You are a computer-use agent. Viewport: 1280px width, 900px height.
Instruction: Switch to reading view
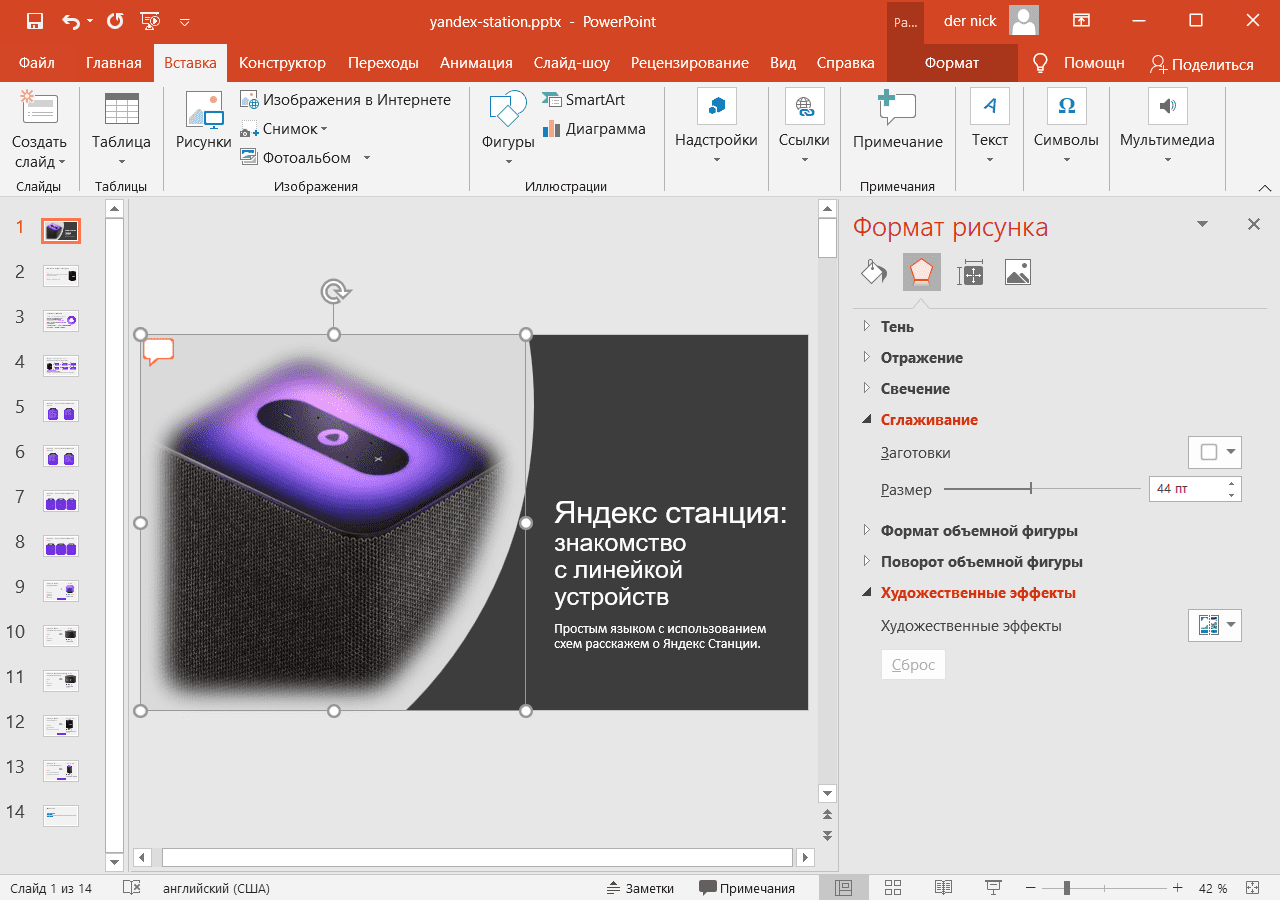943,887
